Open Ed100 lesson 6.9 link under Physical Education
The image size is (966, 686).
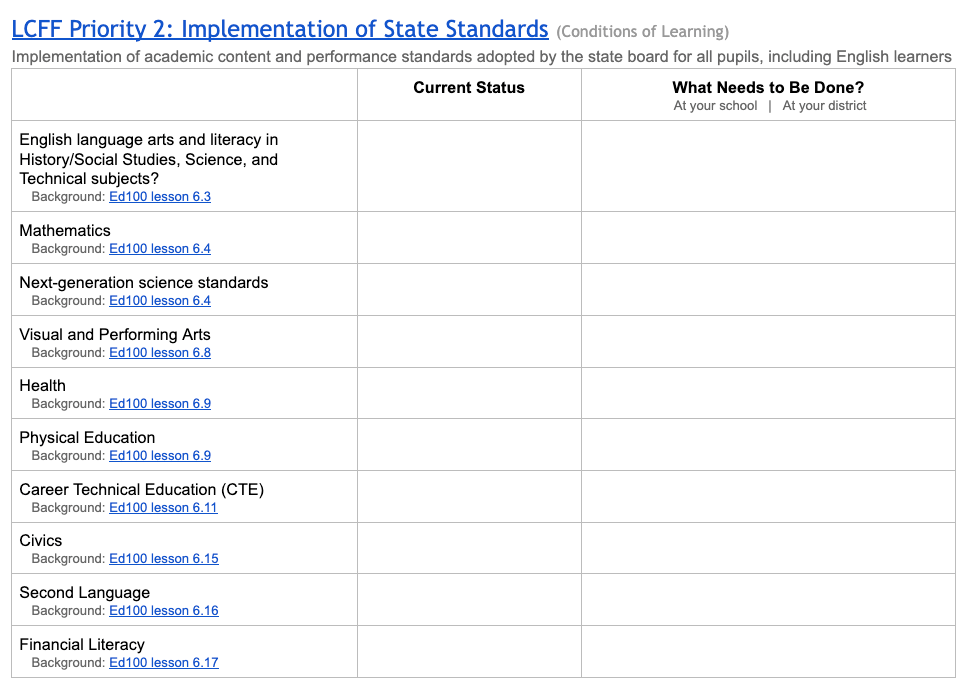click(160, 456)
